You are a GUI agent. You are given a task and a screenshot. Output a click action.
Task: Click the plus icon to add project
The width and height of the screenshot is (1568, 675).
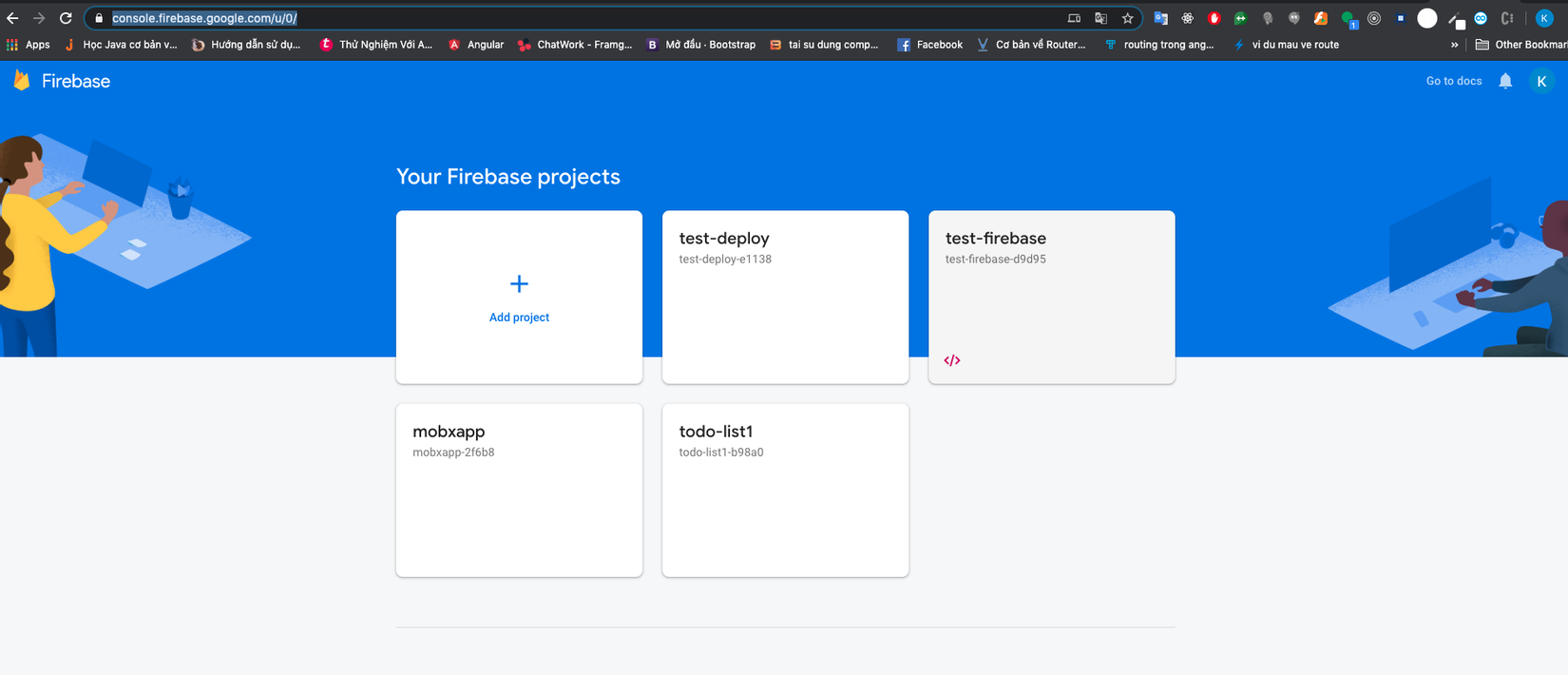click(x=519, y=283)
